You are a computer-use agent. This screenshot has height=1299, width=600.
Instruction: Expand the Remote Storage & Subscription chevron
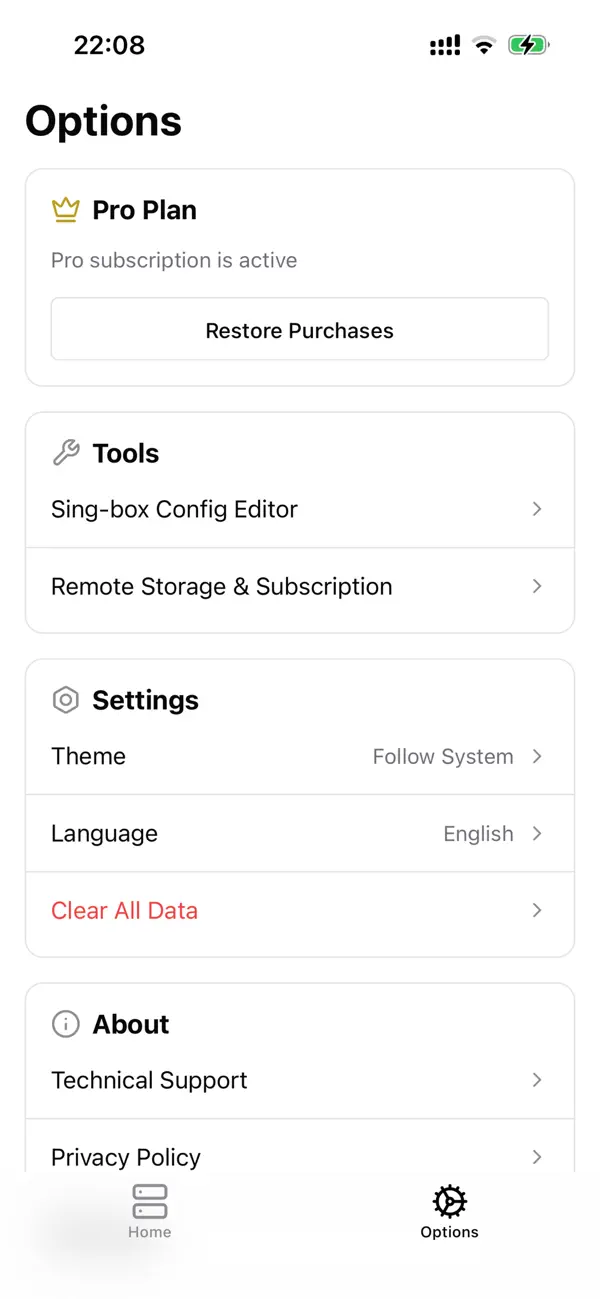(537, 586)
